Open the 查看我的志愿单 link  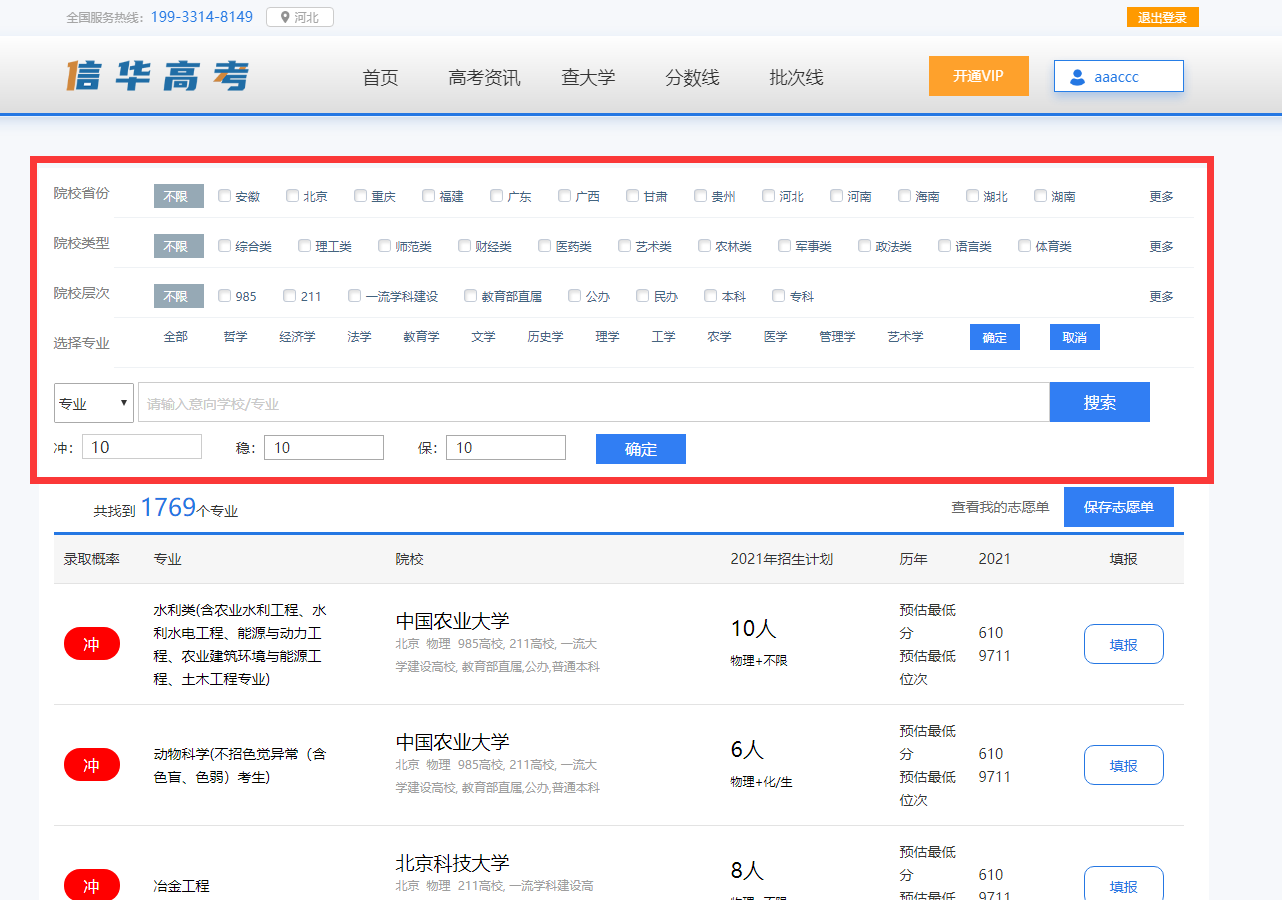[x=1000, y=507]
